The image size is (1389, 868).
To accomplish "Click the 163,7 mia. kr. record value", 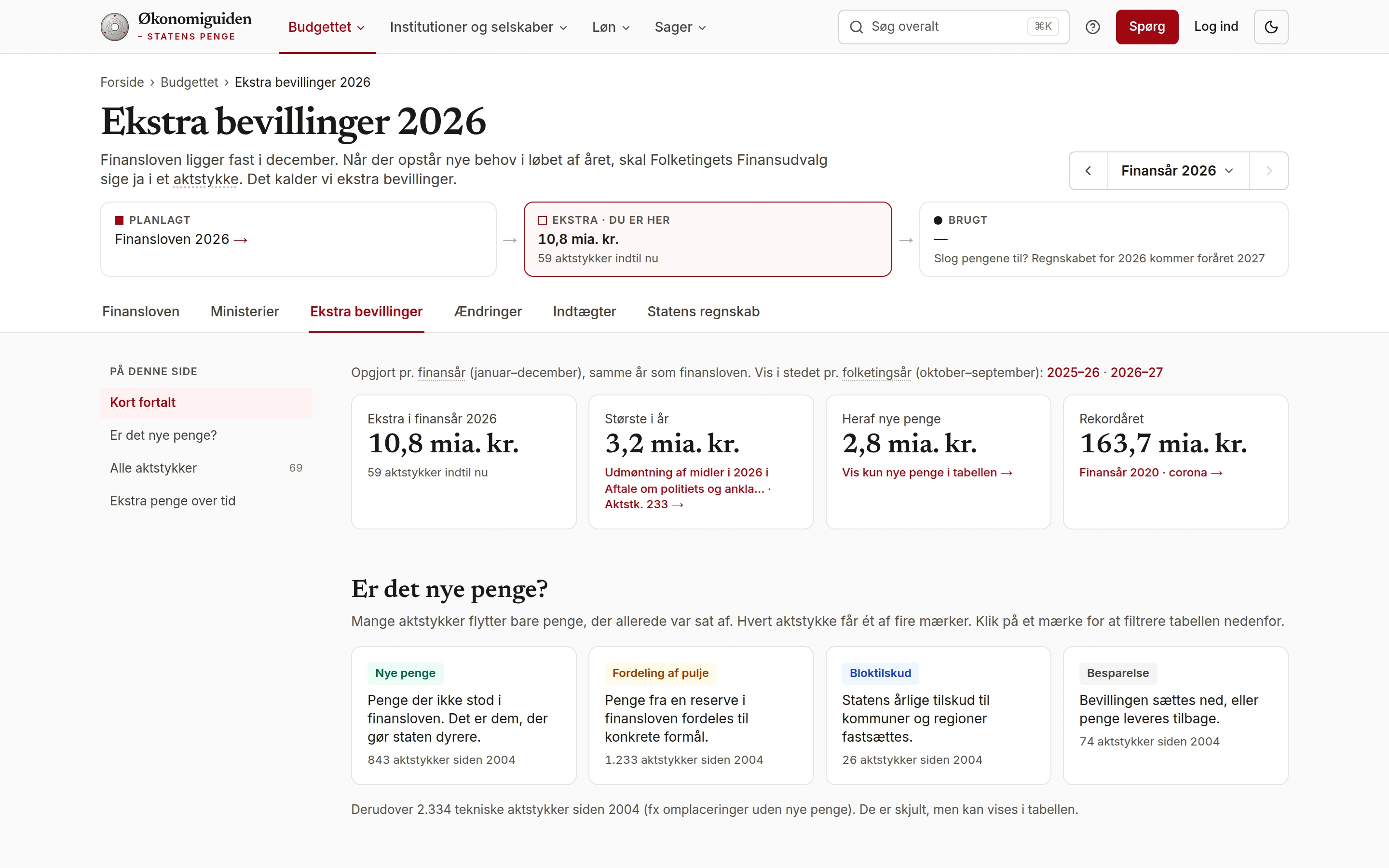I will pos(1163,444).
